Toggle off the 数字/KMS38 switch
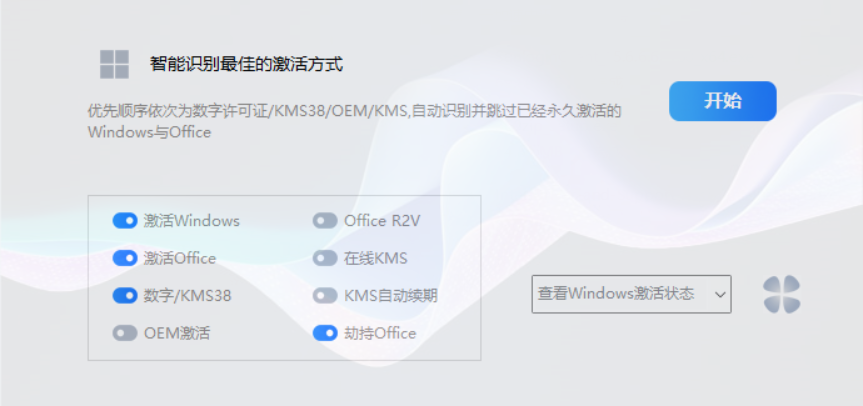Image resolution: width=863 pixels, height=406 pixels. click(125, 296)
